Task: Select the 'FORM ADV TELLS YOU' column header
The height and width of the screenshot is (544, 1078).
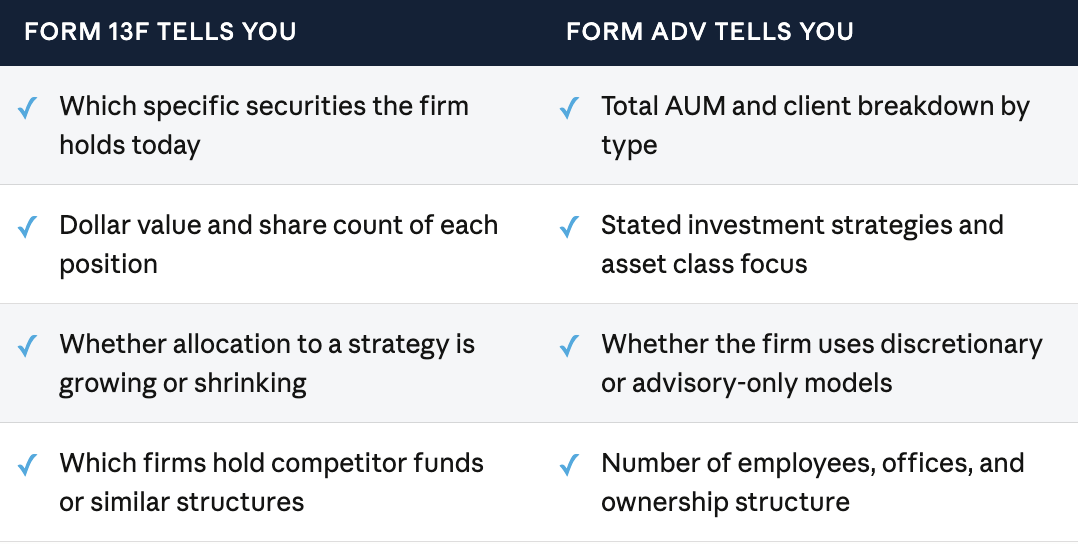Action: point(710,32)
